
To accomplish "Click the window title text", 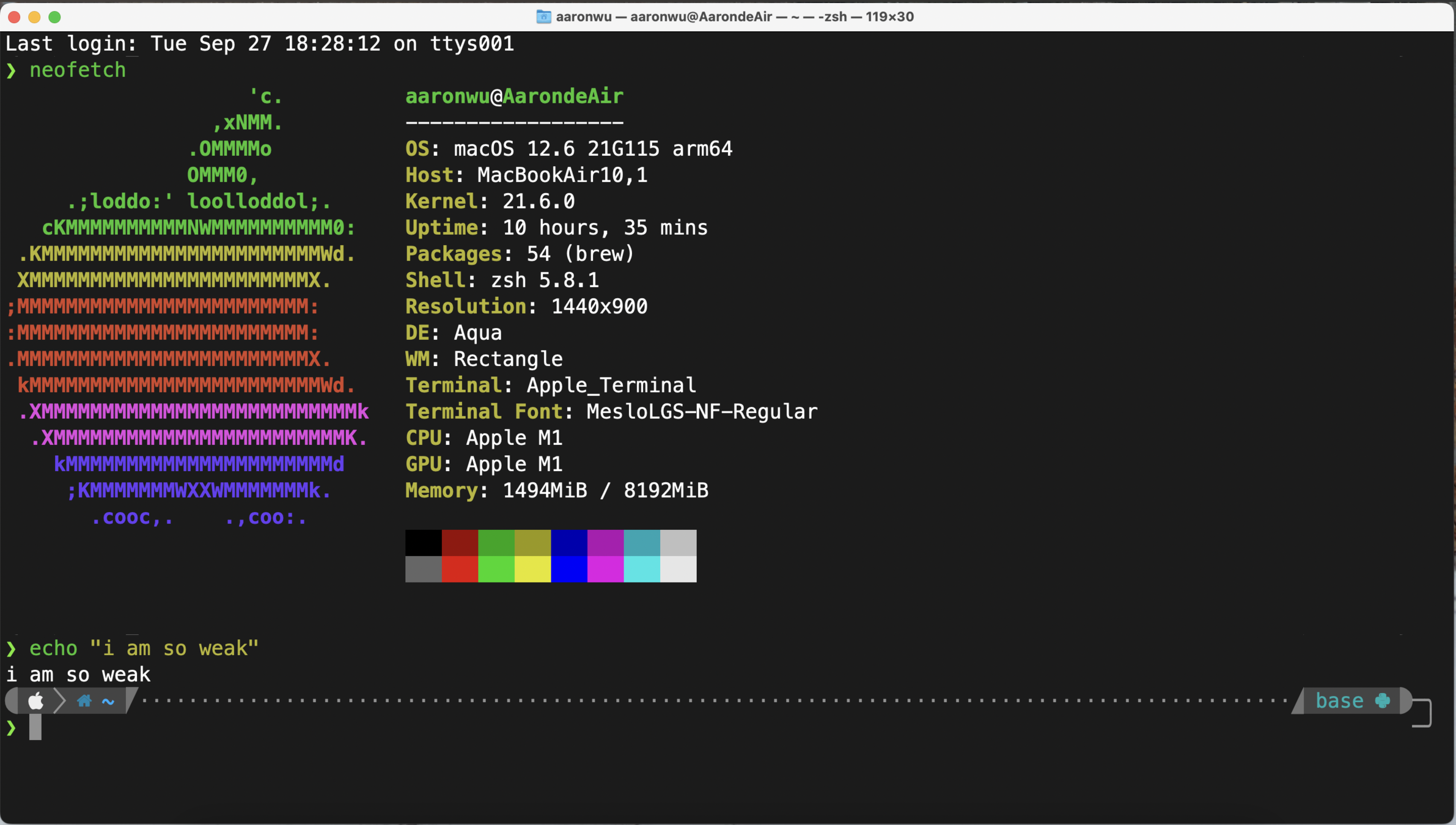I will (x=734, y=16).
